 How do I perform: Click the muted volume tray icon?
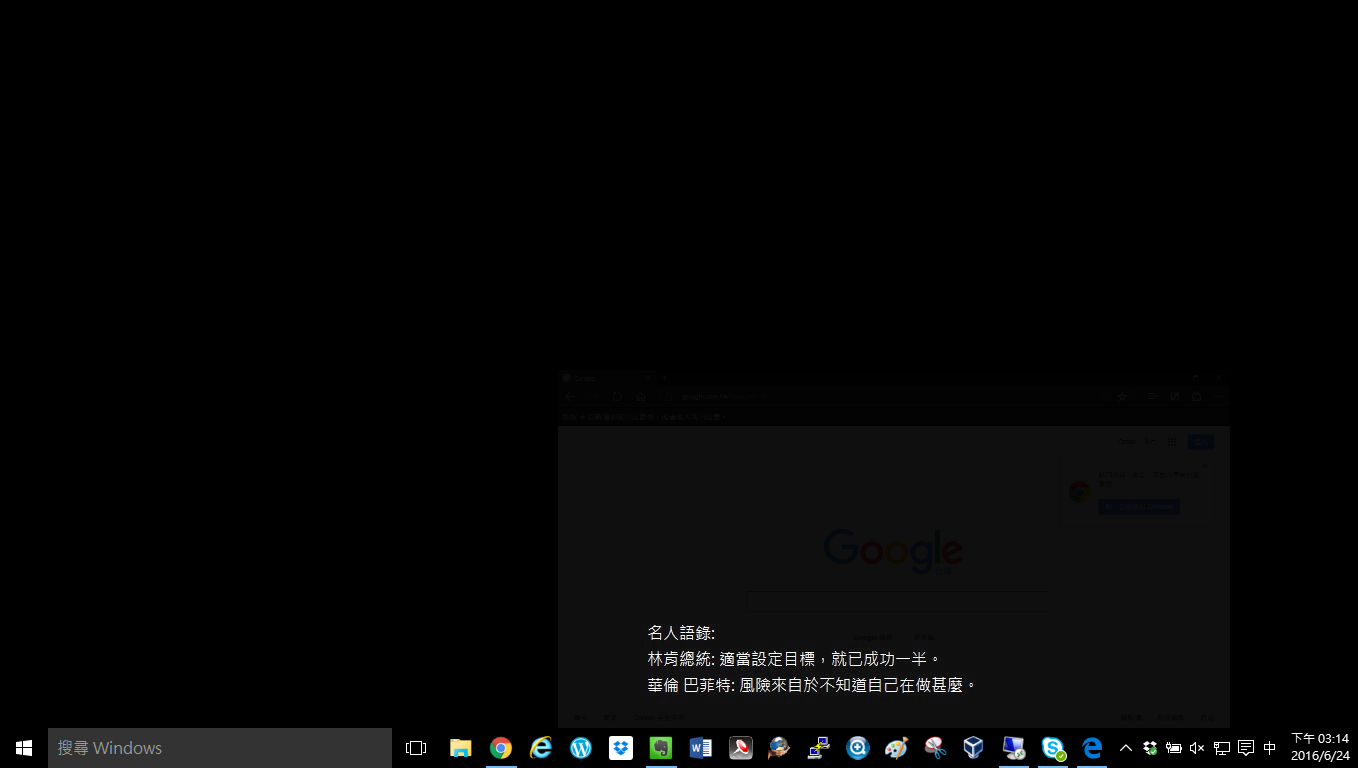coord(1197,748)
